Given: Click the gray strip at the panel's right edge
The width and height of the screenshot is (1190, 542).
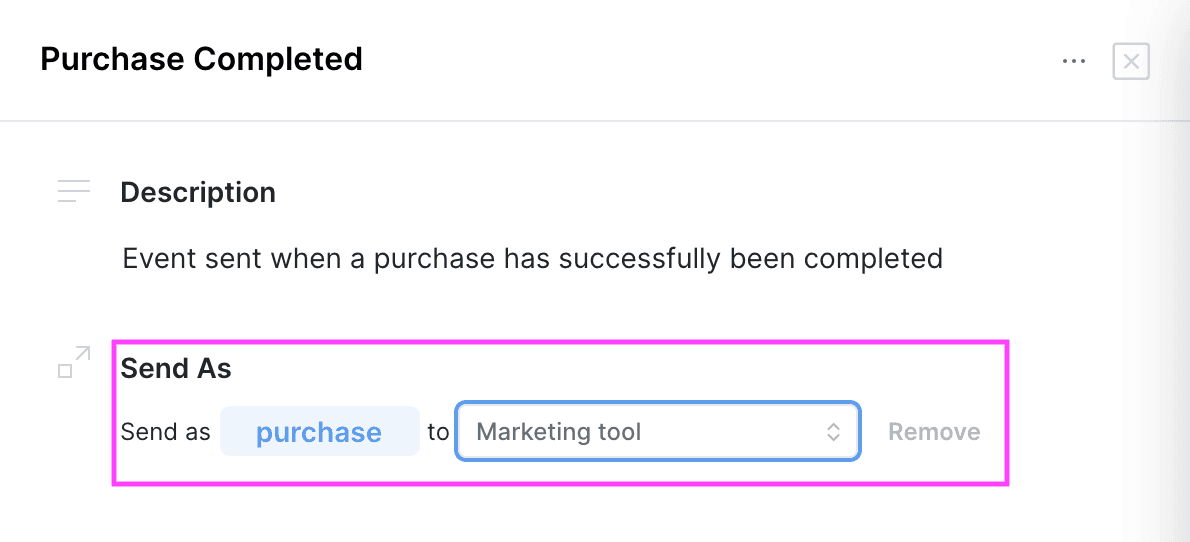Looking at the screenshot, I should (x=1170, y=300).
